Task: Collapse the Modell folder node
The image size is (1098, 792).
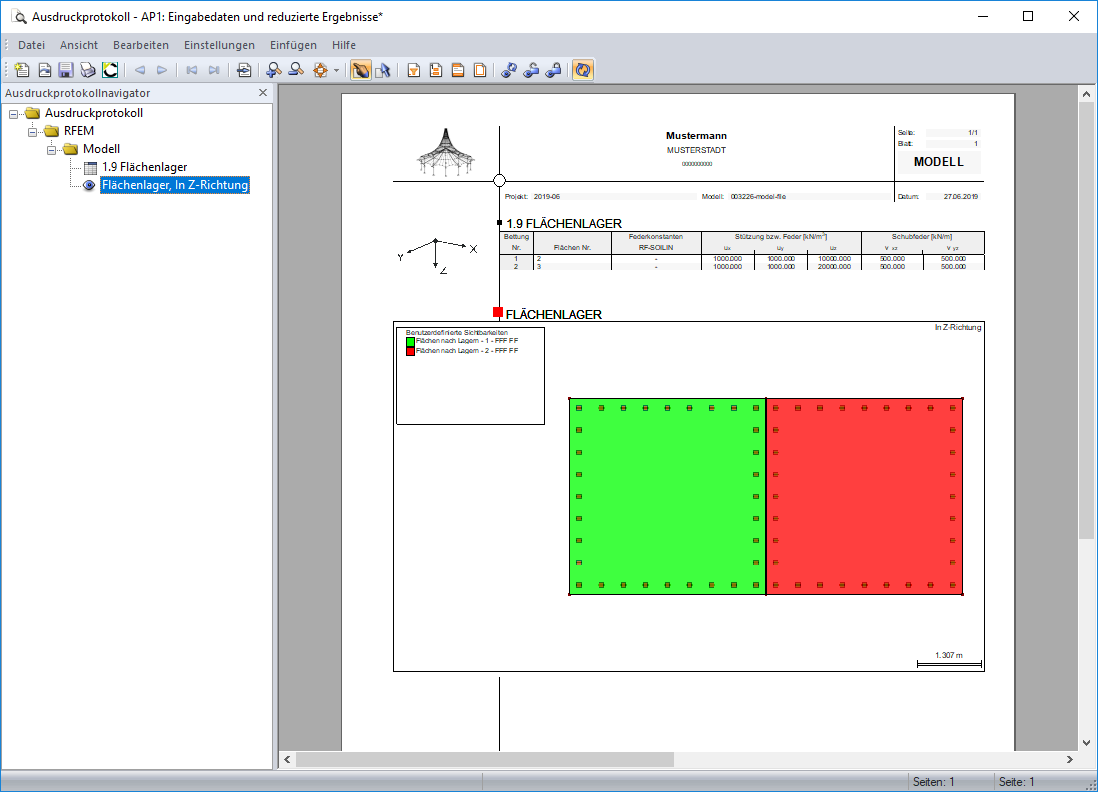Action: [51, 149]
